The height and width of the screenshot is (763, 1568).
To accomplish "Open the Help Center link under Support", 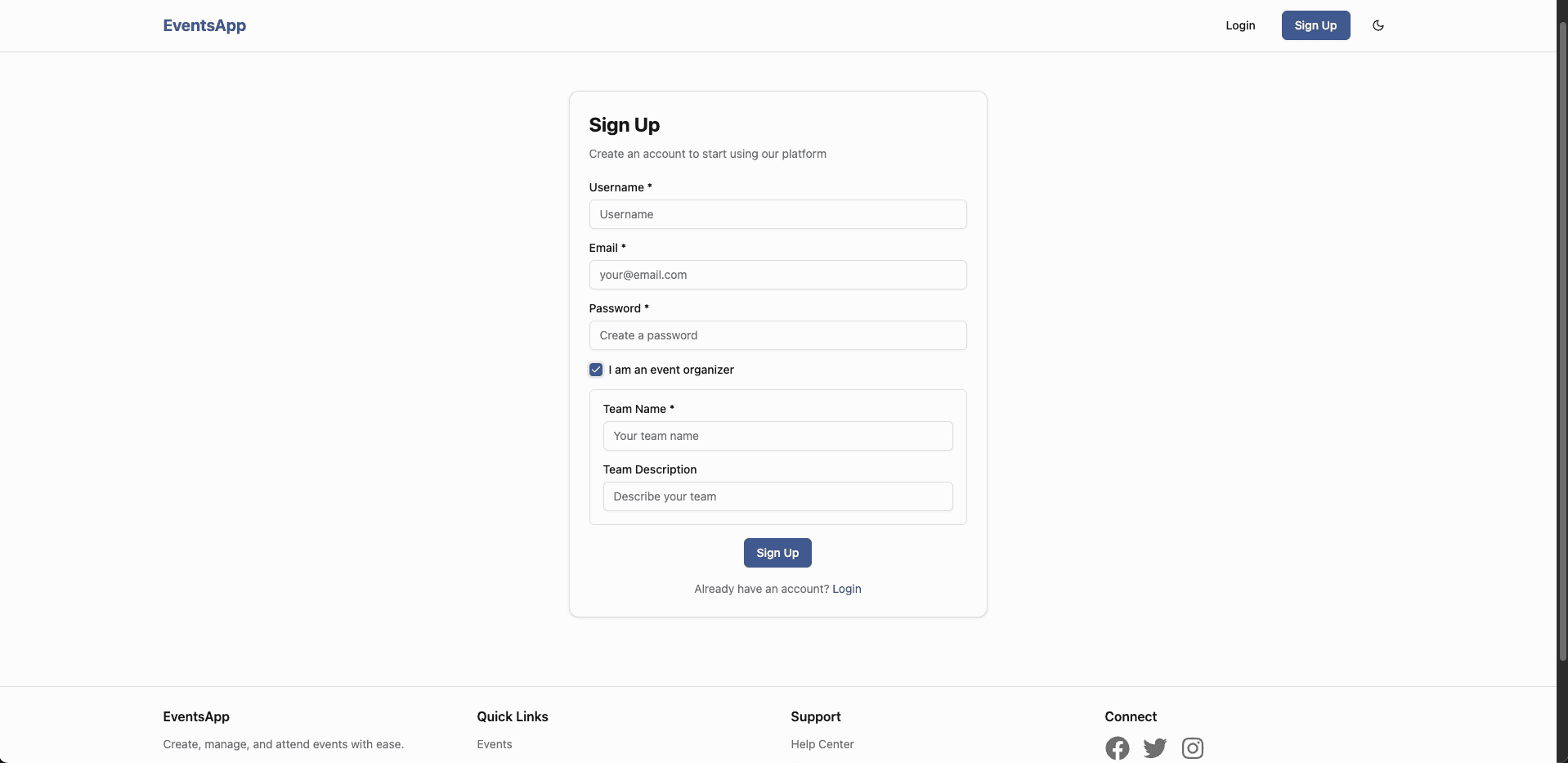I will point(822,744).
